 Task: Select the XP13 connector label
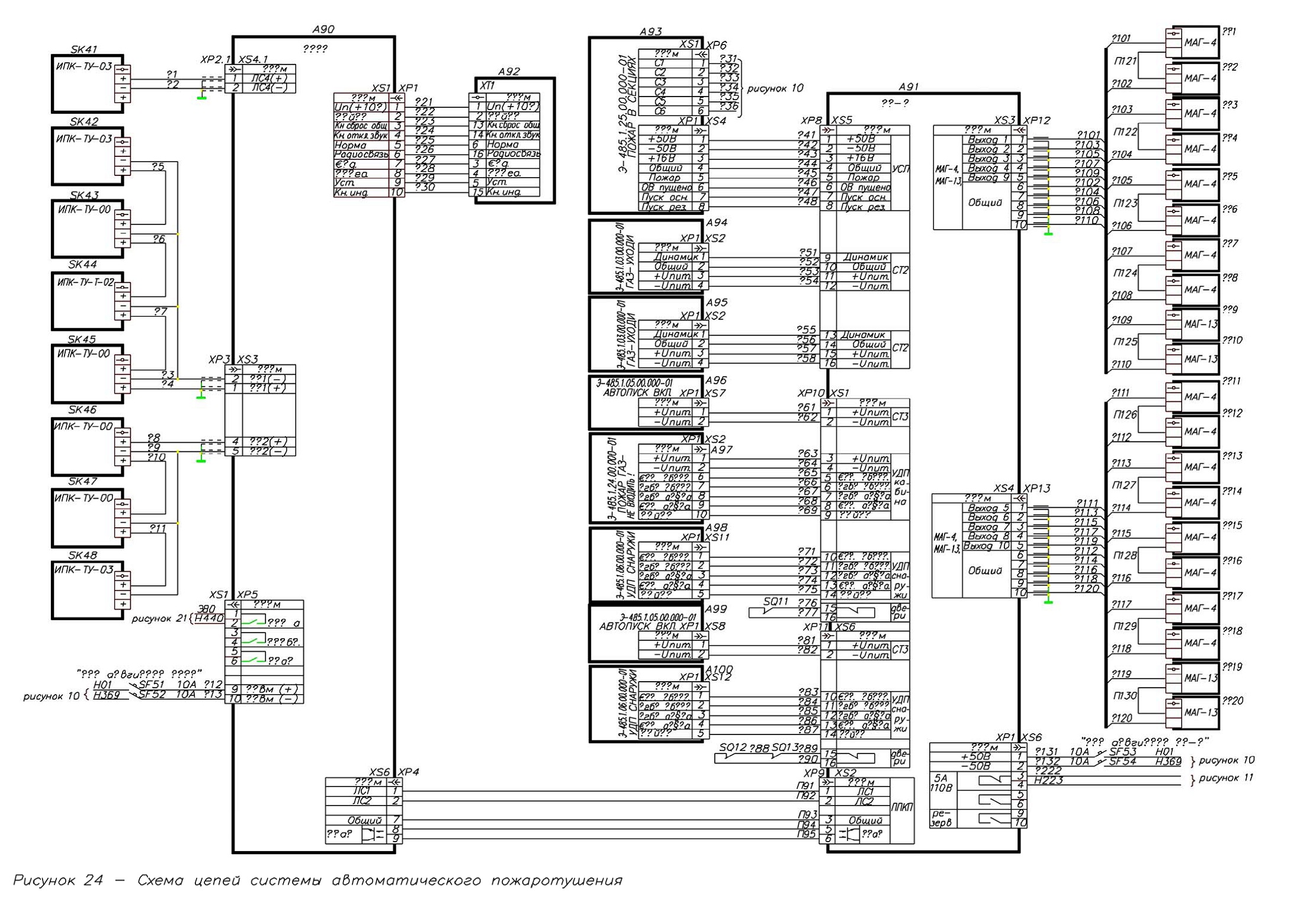coord(1037,489)
